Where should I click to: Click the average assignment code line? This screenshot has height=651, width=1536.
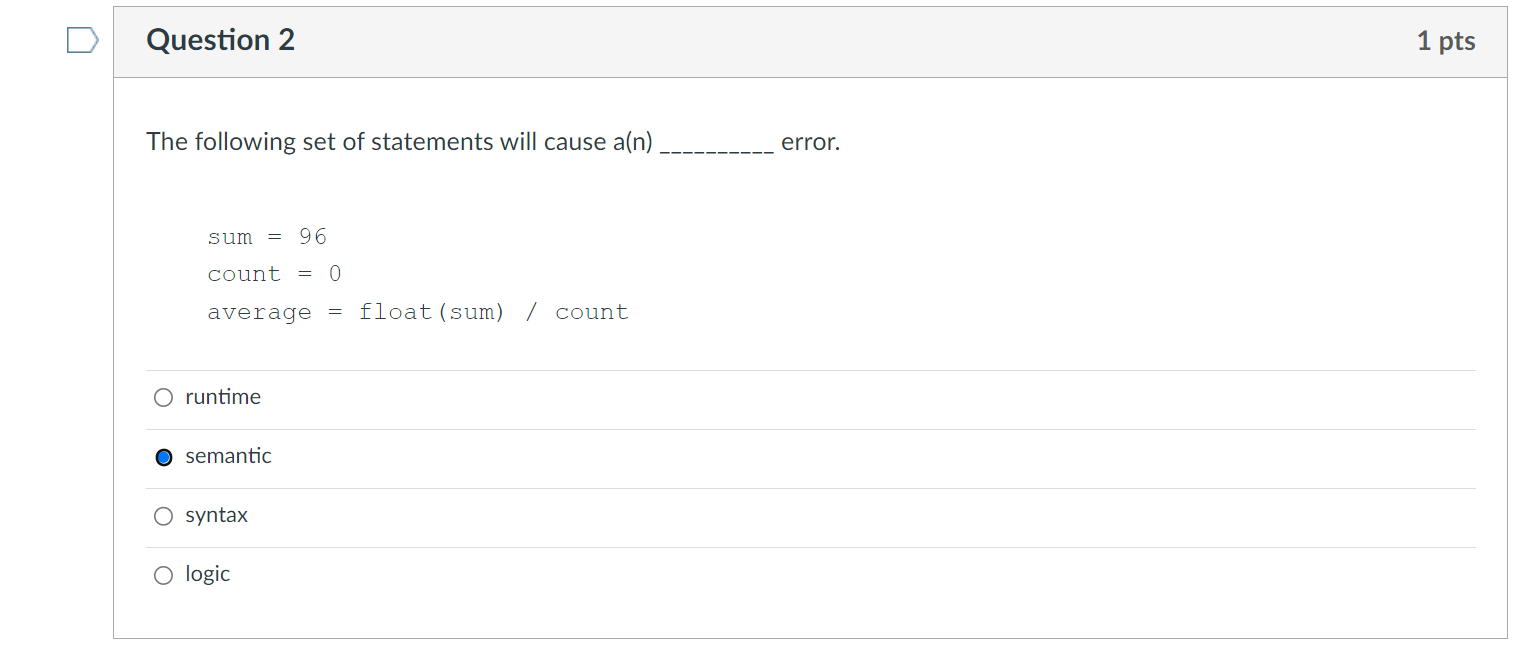[418, 311]
